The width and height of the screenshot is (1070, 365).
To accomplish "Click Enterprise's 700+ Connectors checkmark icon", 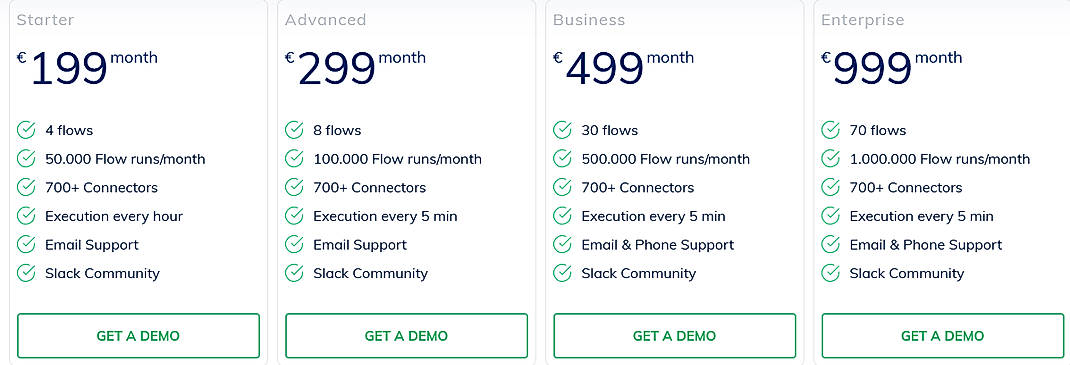I will 830,187.
